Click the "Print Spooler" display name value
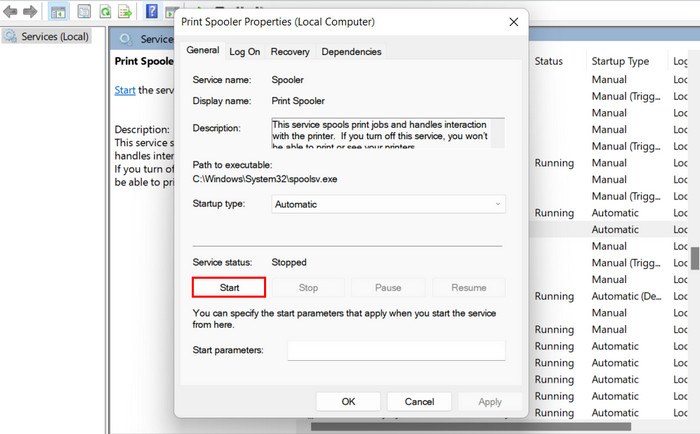Image resolution: width=700 pixels, height=434 pixels. 298,101
